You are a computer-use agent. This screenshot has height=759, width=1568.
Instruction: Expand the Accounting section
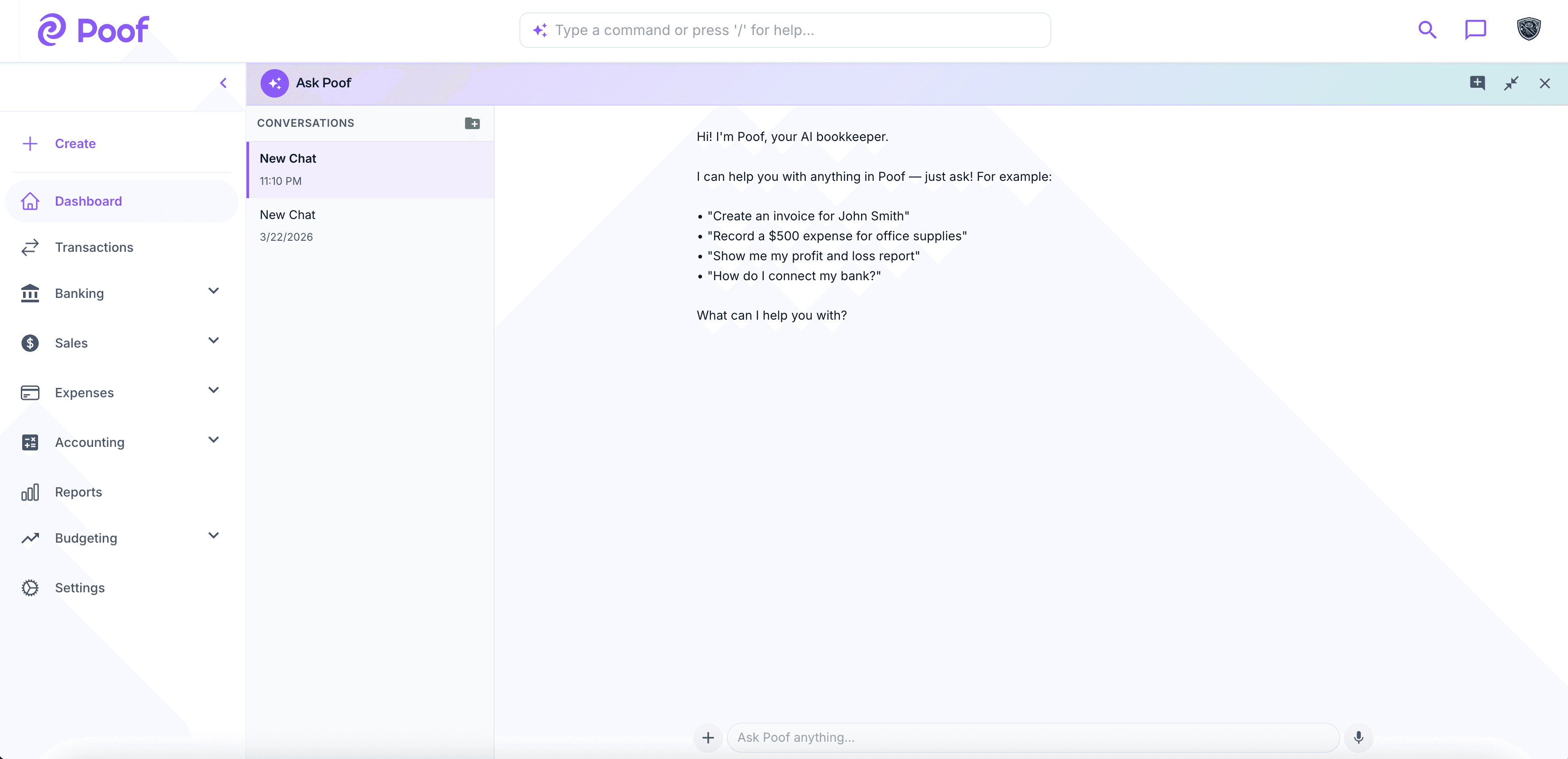[x=212, y=439]
